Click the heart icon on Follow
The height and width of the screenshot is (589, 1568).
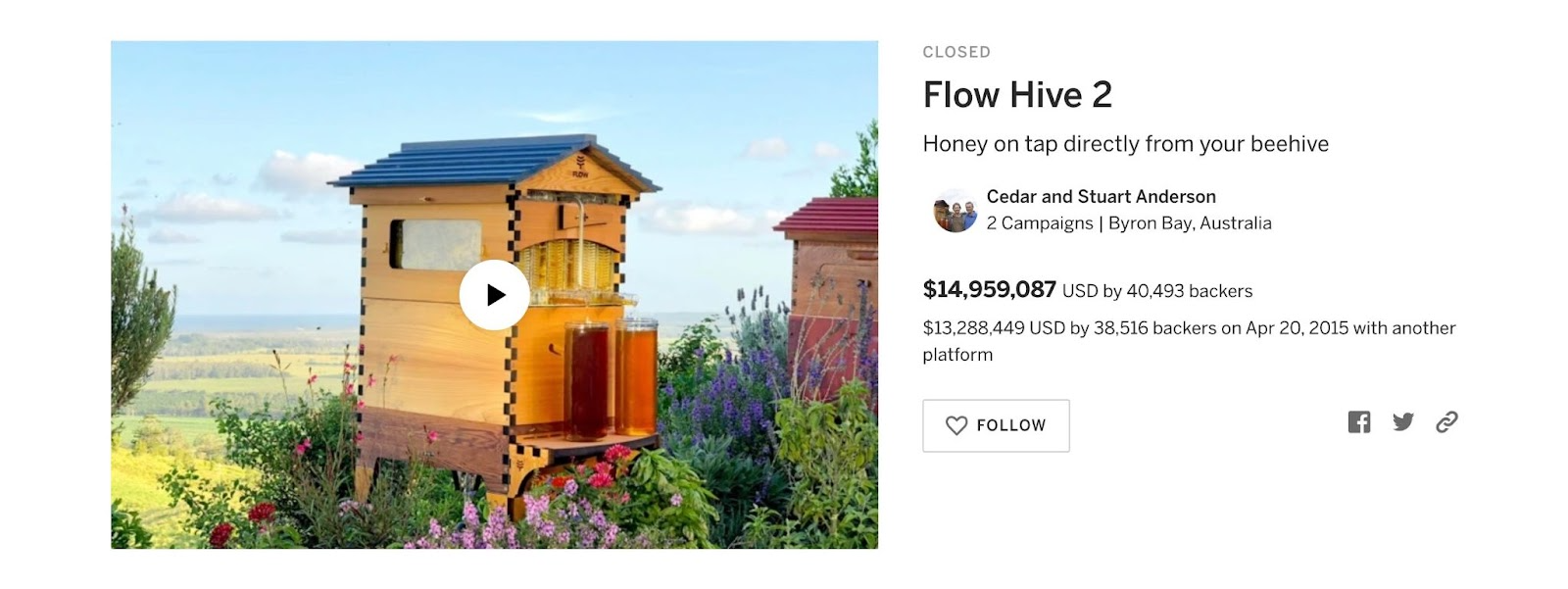955,425
